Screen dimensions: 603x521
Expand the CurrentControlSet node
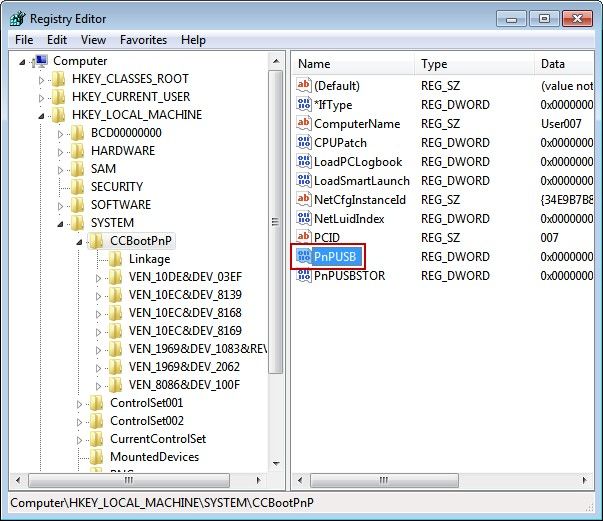click(79, 440)
